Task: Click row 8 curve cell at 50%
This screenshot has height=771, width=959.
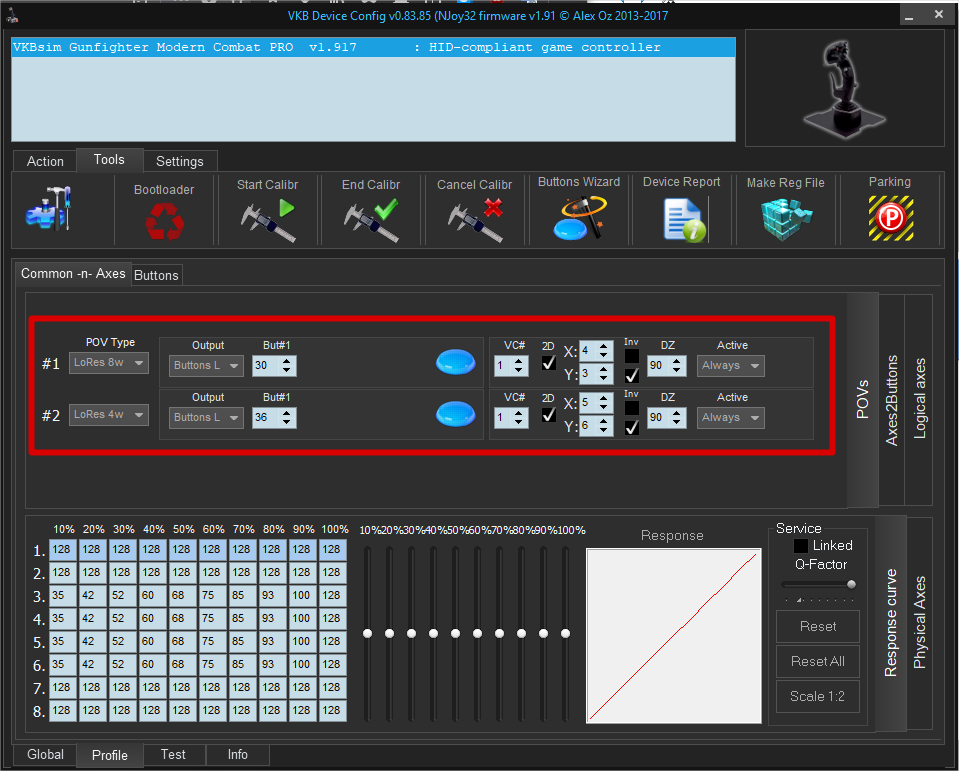Action: point(182,710)
